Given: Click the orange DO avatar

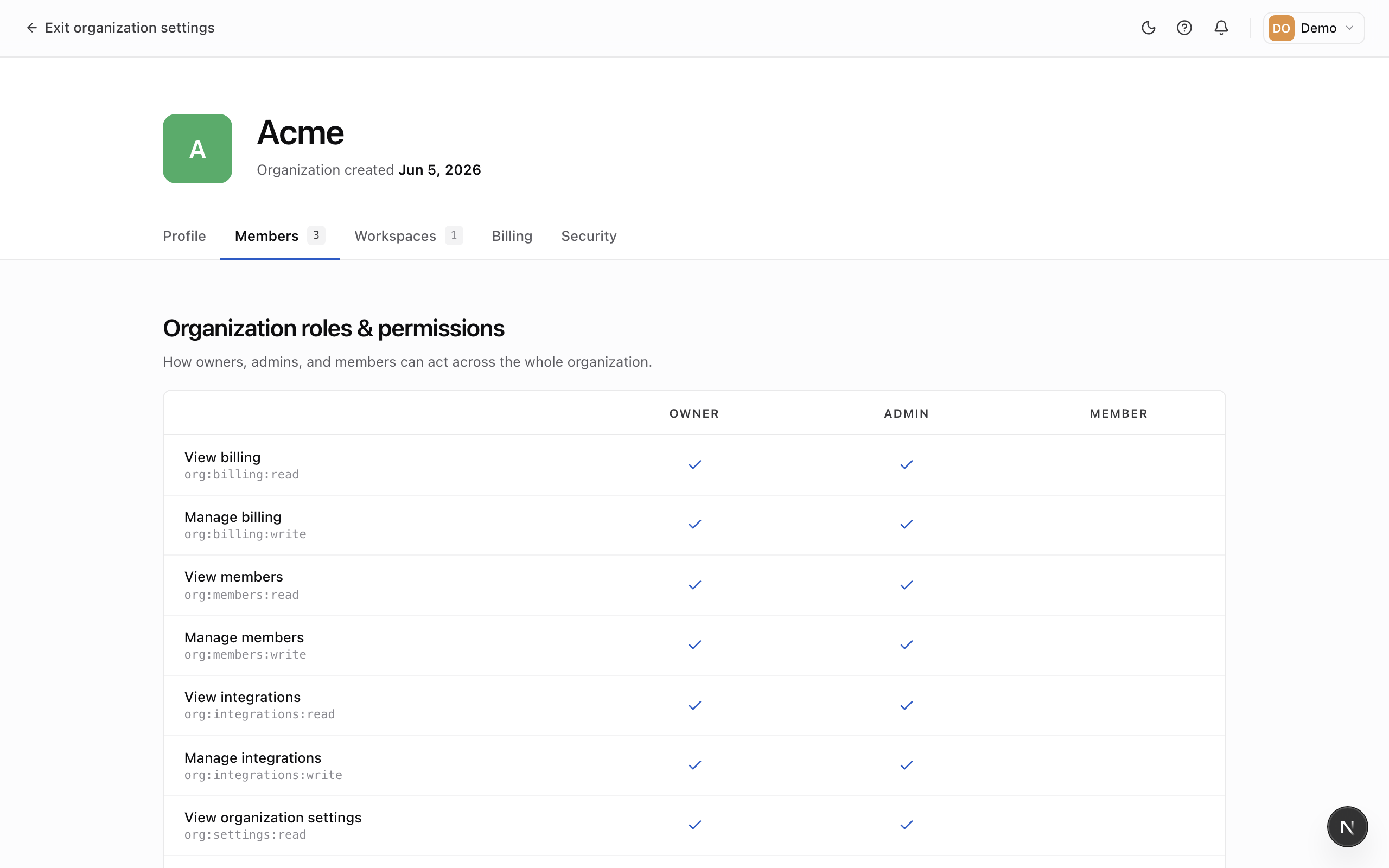Looking at the screenshot, I should tap(1281, 28).
